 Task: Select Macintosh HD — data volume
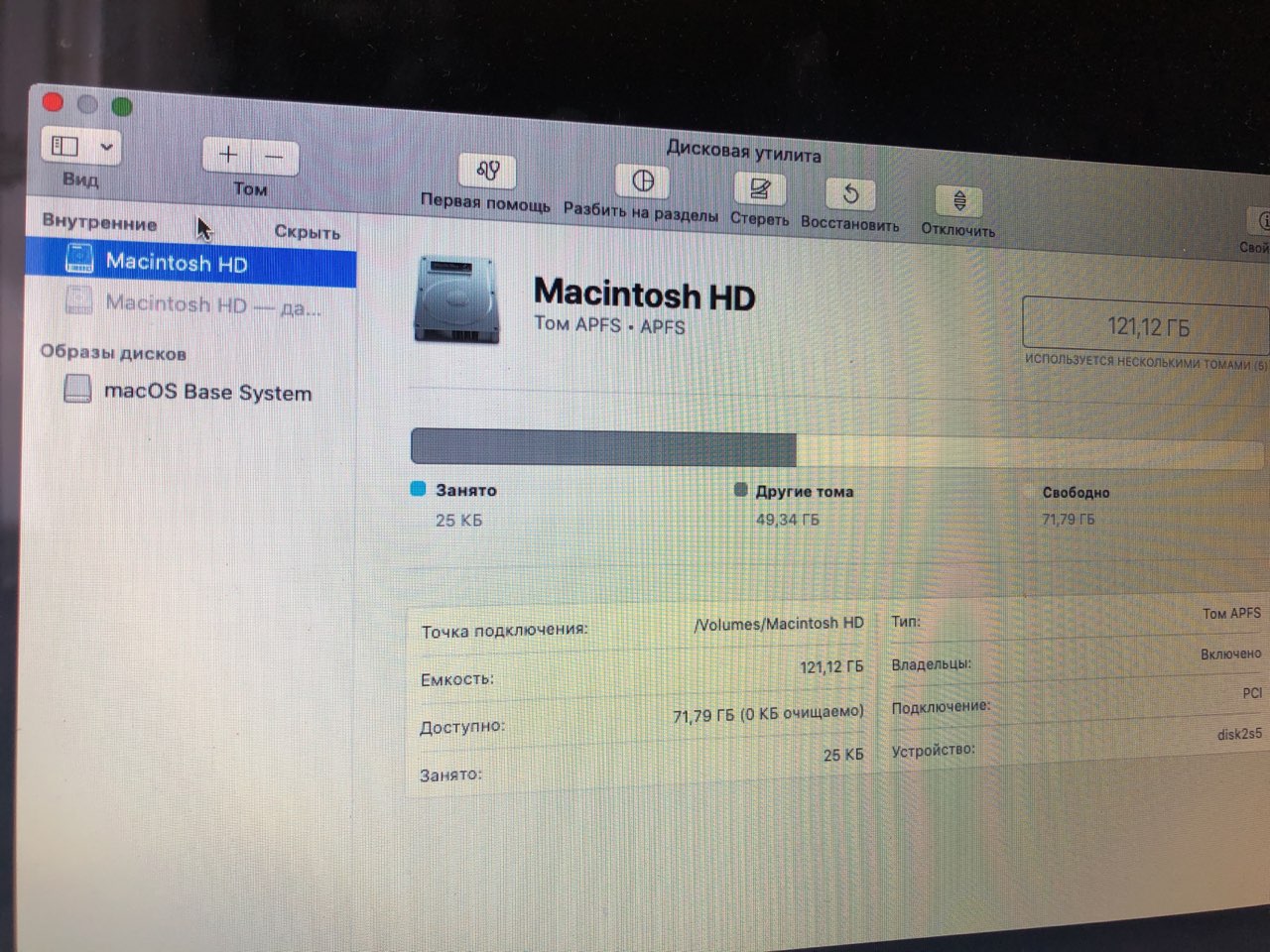(190, 304)
